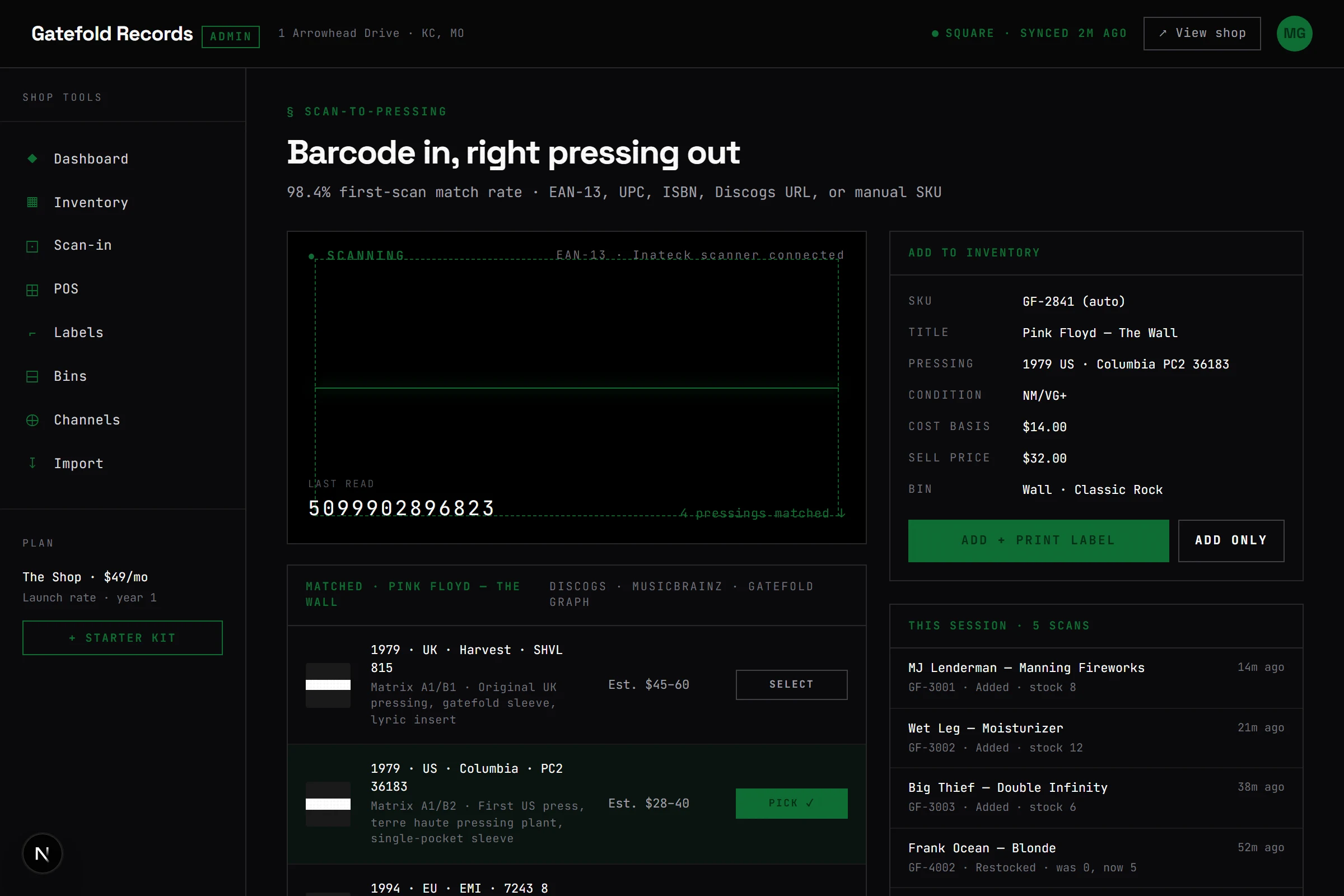Screen dimensions: 1344x896
Task: Click the UK Harvest pressing thumbnail
Action: click(x=328, y=684)
